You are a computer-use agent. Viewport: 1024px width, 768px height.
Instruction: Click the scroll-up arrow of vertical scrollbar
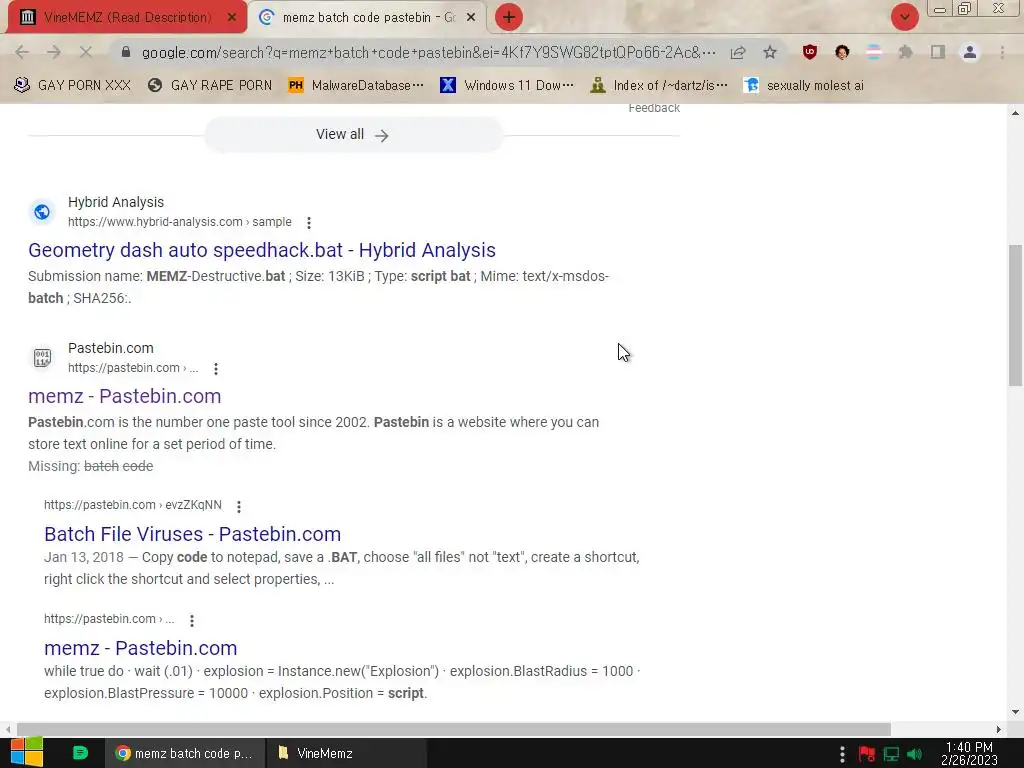1015,112
